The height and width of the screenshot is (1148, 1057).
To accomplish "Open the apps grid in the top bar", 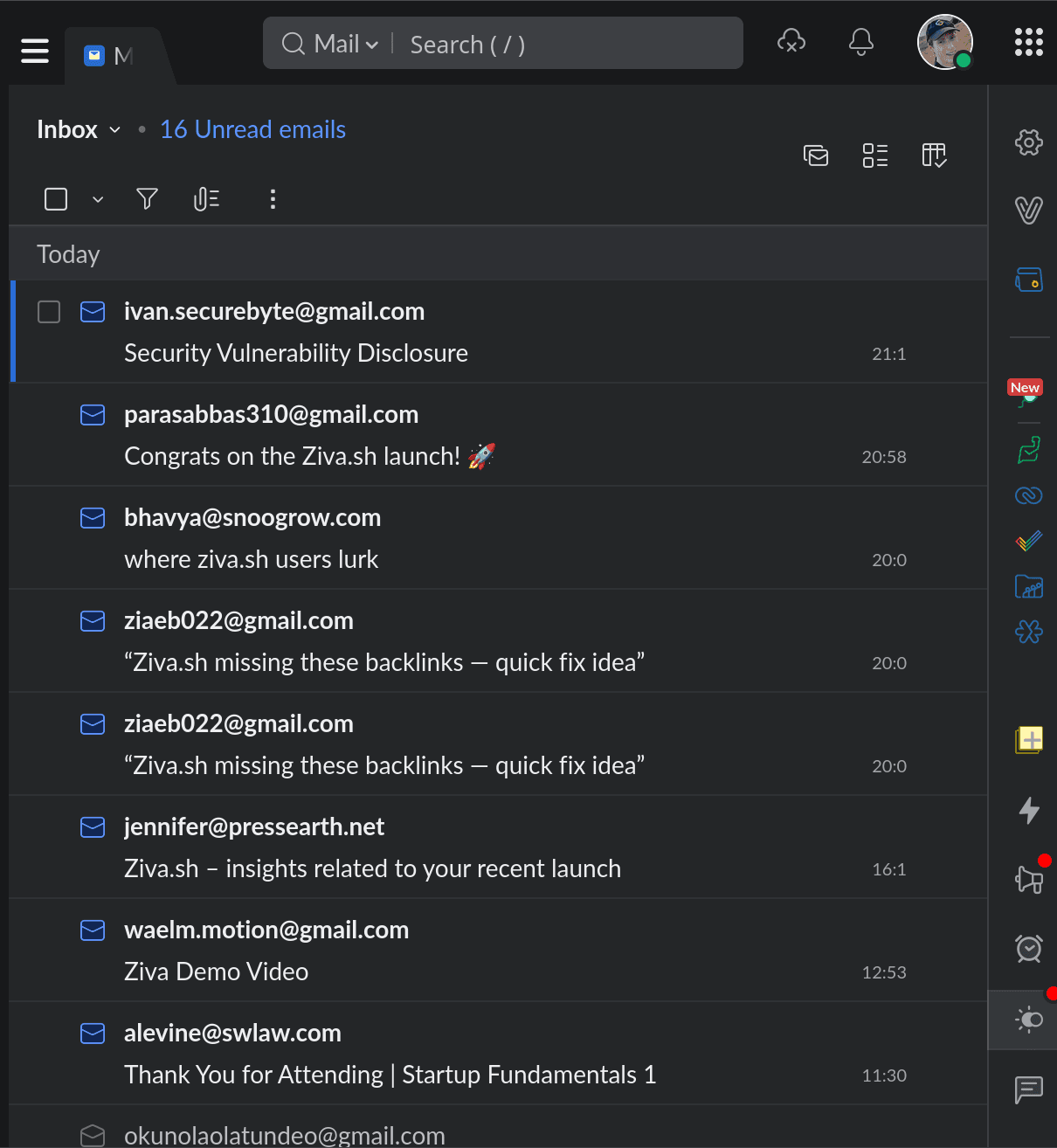I will pyautogui.click(x=1028, y=41).
